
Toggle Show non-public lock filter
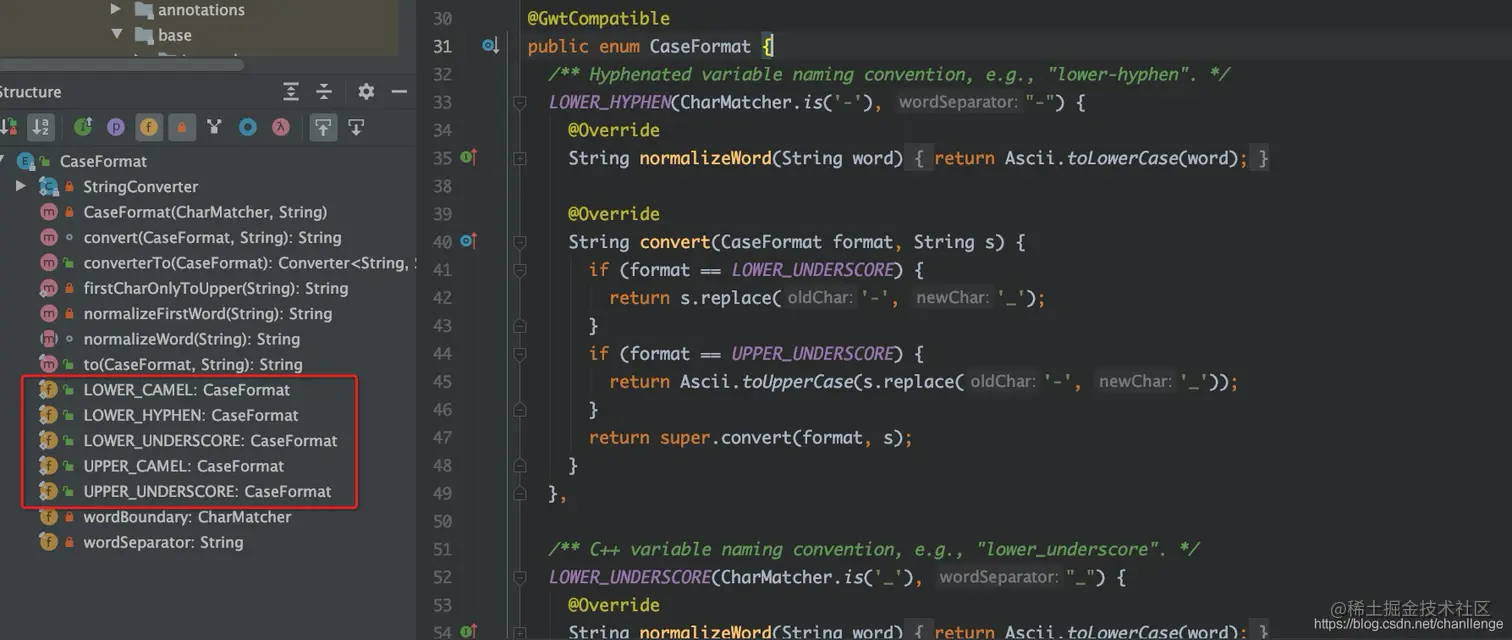(x=181, y=127)
